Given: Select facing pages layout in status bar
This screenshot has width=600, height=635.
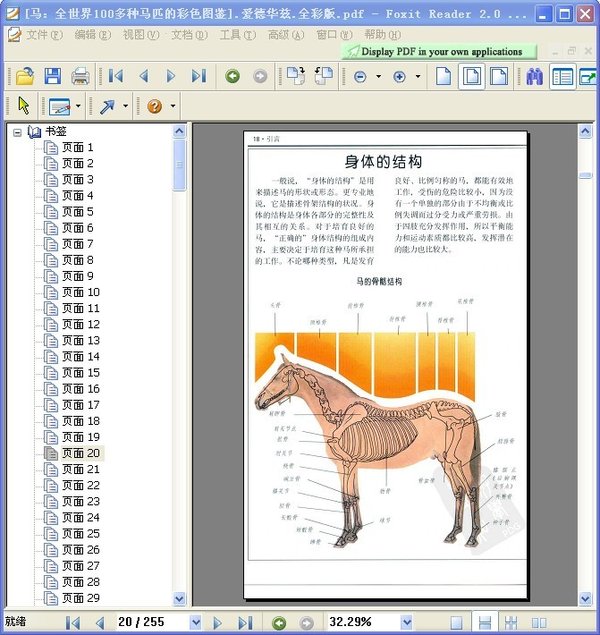Looking at the screenshot, I should pos(539,622).
